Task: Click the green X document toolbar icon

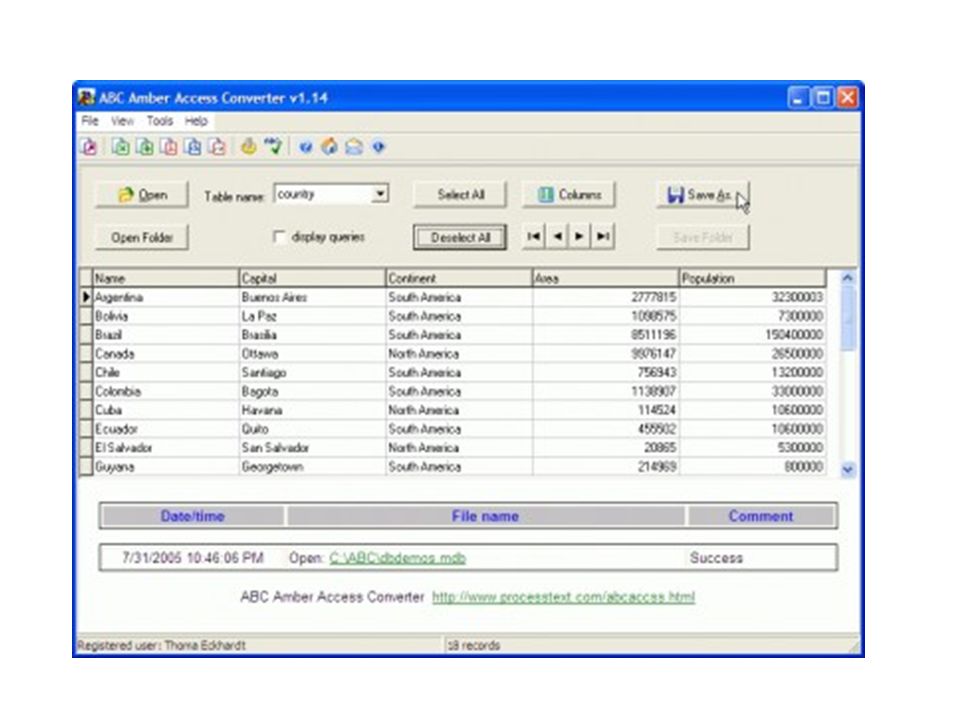Action: coord(121,147)
